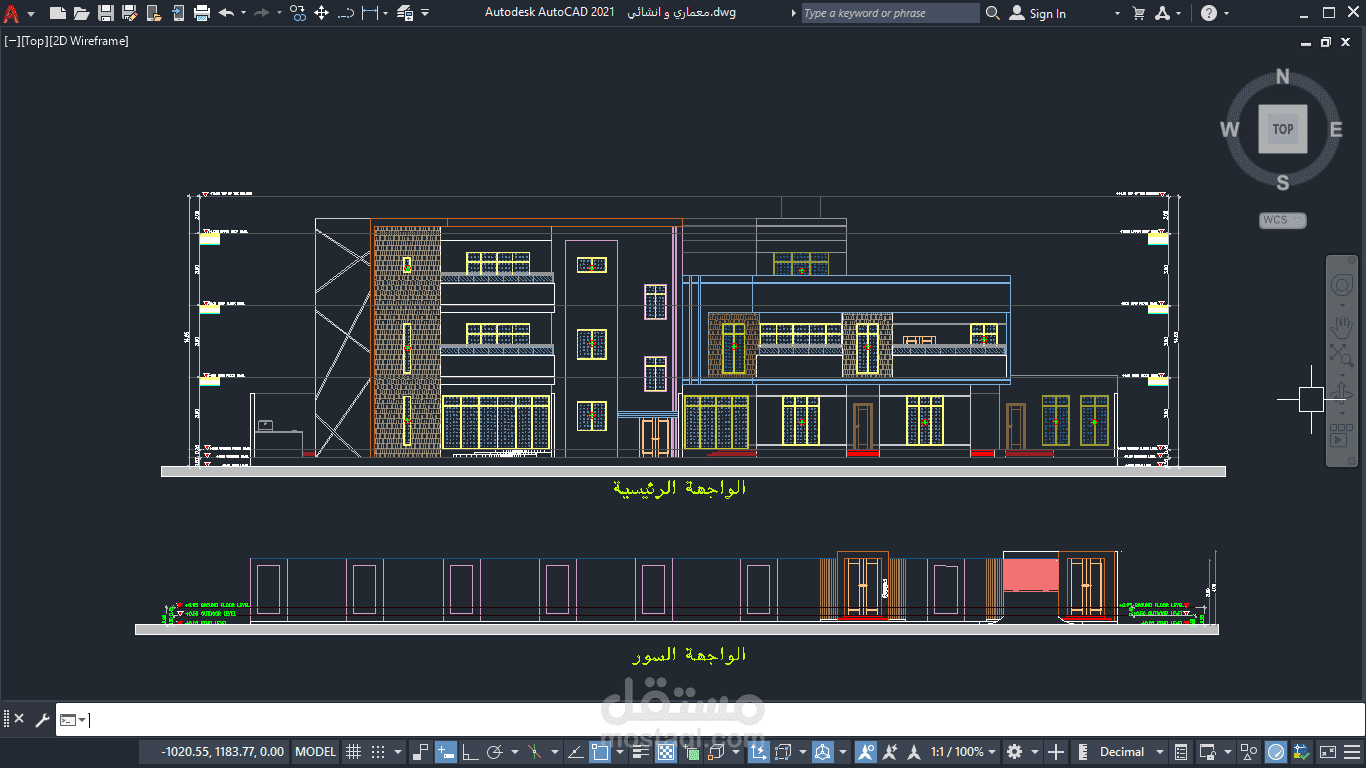Open the Autodesk App Store cart
The width and height of the screenshot is (1366, 768).
(1138, 14)
